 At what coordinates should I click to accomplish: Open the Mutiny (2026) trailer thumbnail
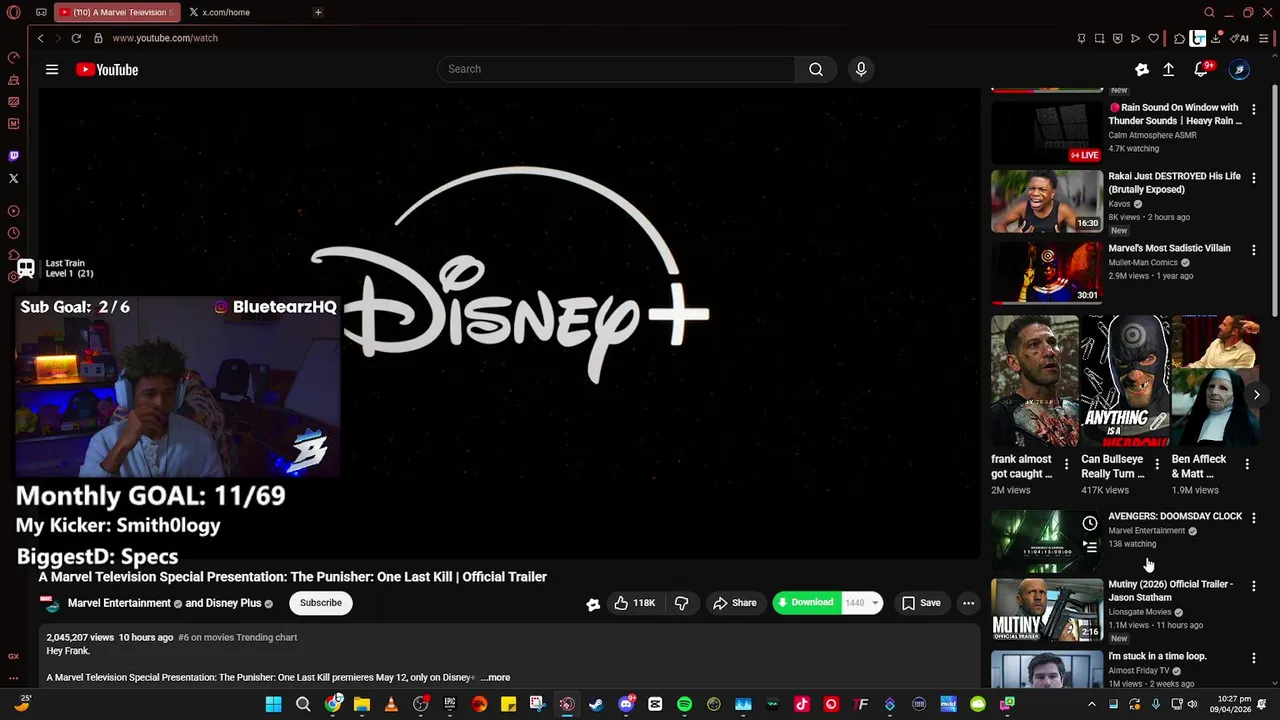click(1047, 609)
